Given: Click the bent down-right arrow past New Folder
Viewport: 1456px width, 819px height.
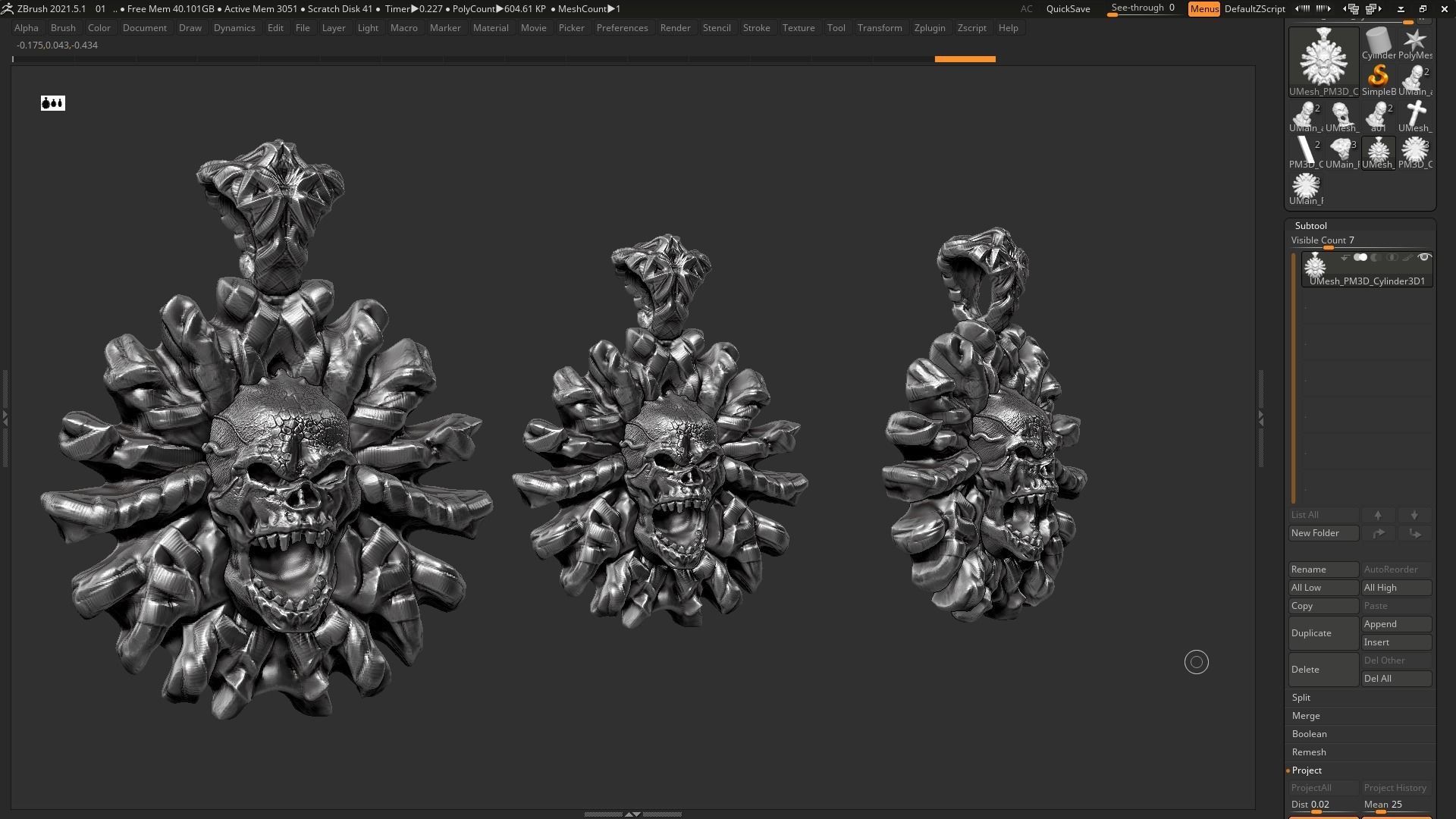Looking at the screenshot, I should pos(1414,533).
